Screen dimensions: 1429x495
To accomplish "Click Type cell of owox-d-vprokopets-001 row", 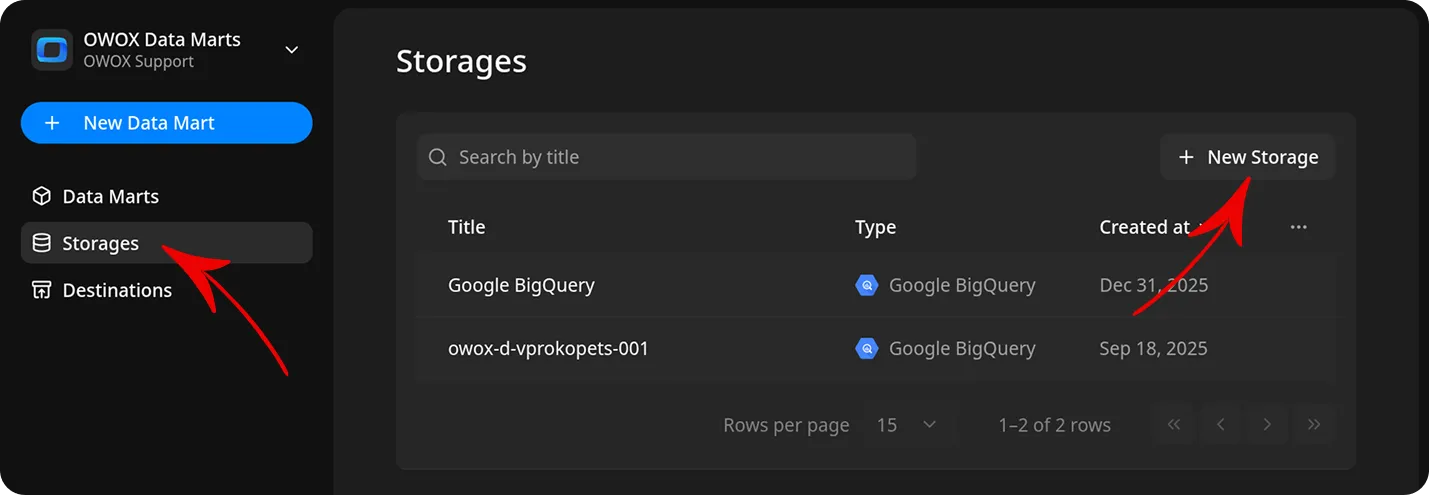I will [x=945, y=349].
